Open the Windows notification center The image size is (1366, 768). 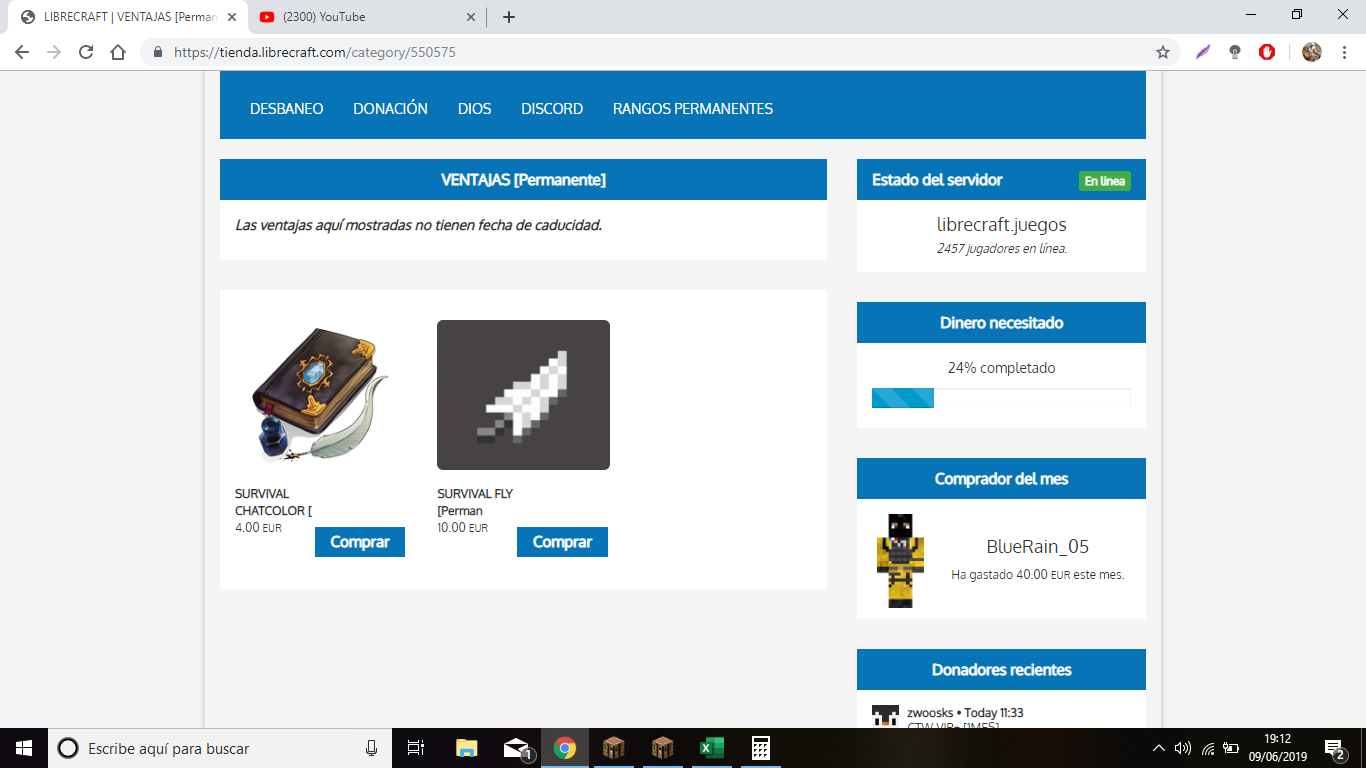(x=1334, y=748)
